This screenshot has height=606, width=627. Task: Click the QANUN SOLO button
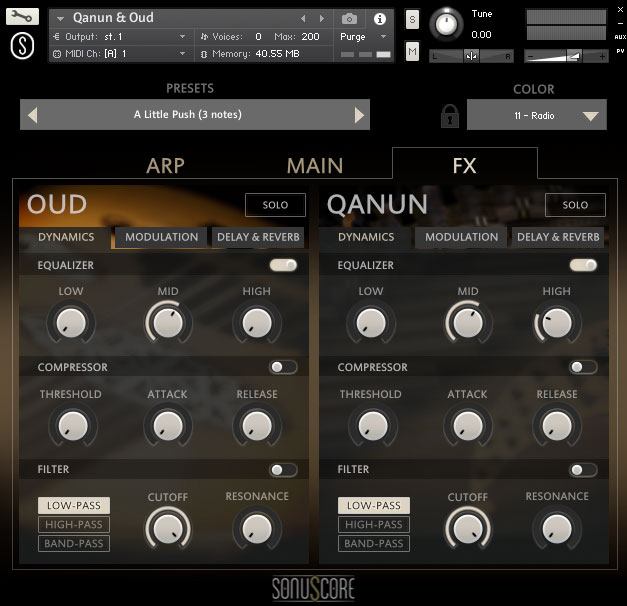pyautogui.click(x=575, y=205)
